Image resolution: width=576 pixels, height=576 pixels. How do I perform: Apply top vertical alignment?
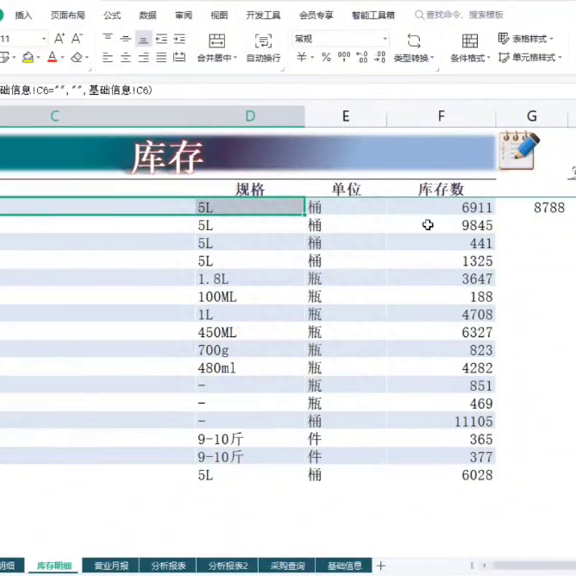click(x=108, y=38)
